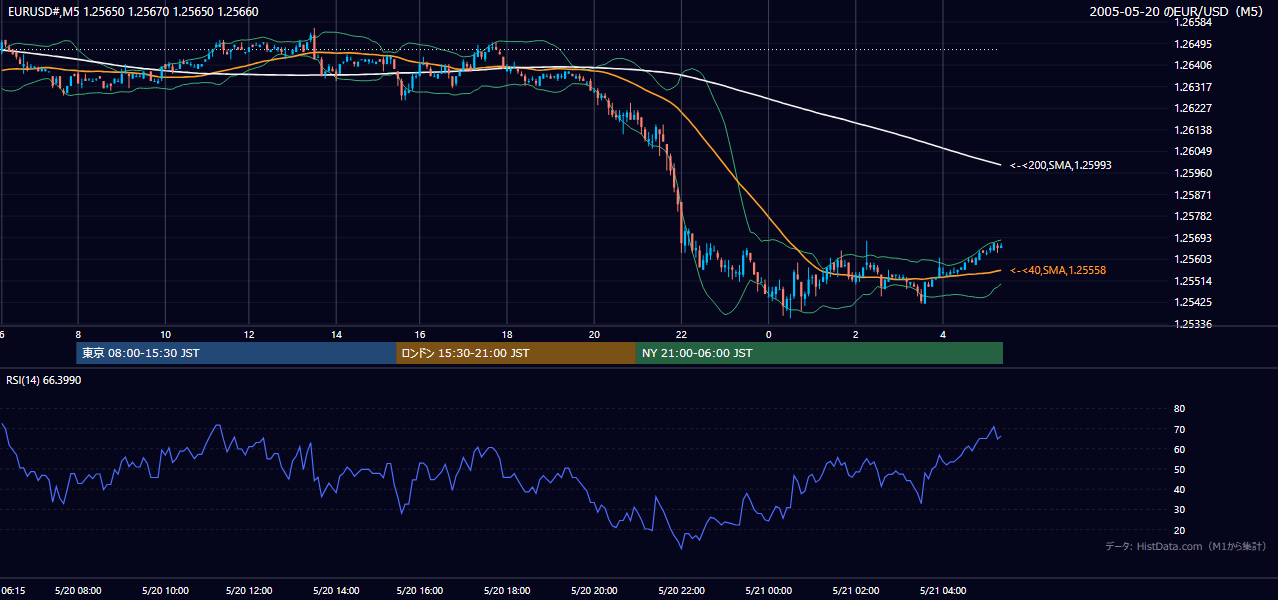The height and width of the screenshot is (600, 1278).
Task: Click hour tick 8 under price chart
Action: click(x=78, y=334)
